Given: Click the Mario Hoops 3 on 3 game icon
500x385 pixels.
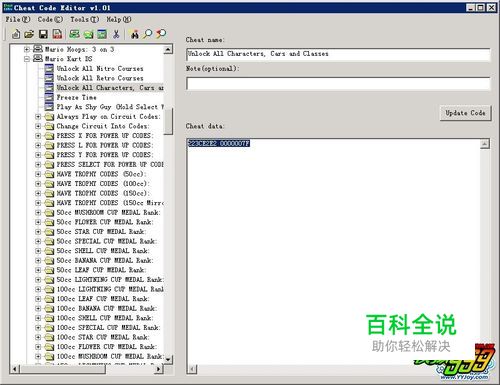Looking at the screenshot, I should point(38,49).
